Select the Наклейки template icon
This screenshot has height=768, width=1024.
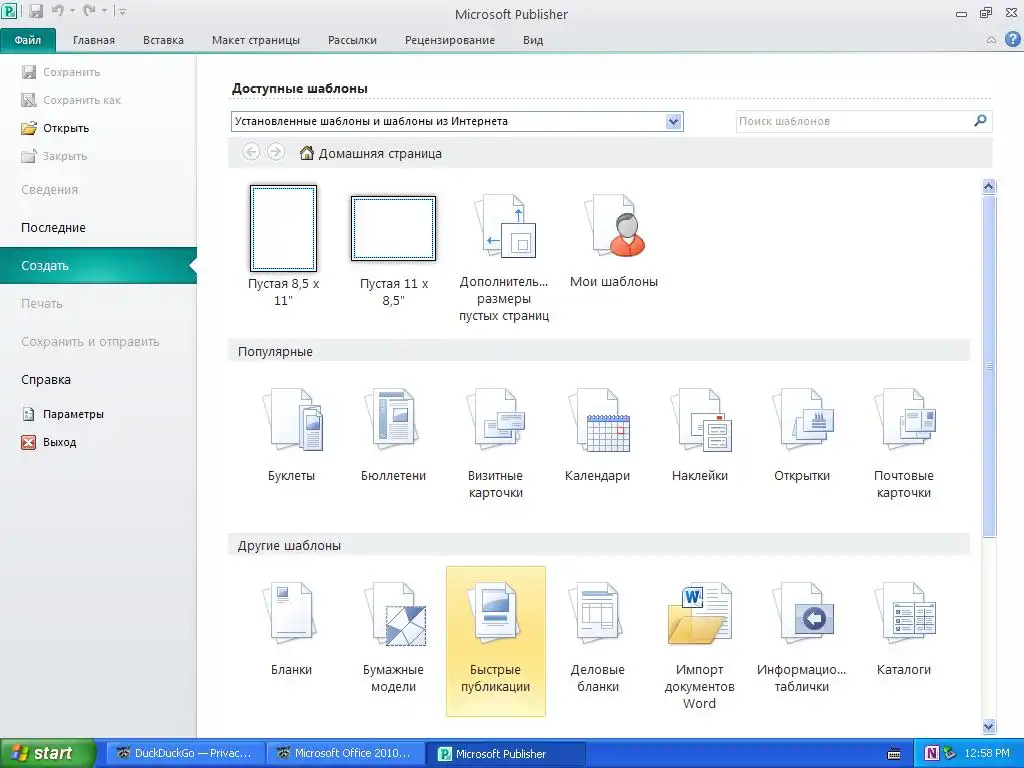click(700, 421)
